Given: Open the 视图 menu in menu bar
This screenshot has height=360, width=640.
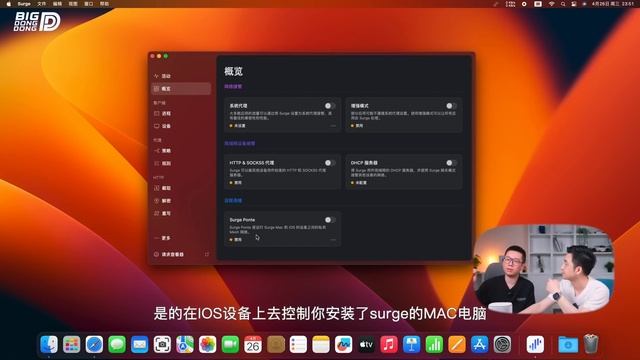Looking at the screenshot, I should [x=73, y=4].
